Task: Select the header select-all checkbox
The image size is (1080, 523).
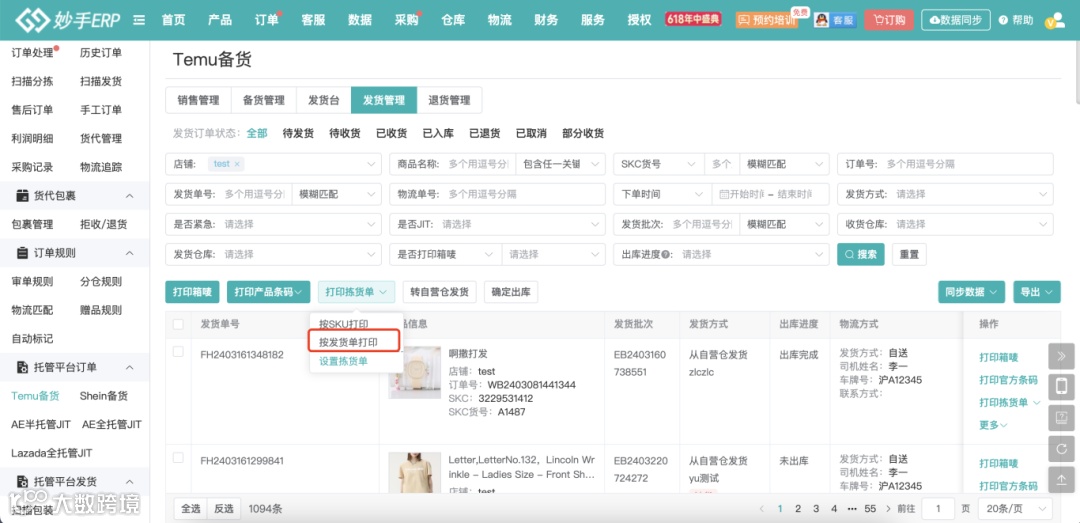Action: pos(178,324)
